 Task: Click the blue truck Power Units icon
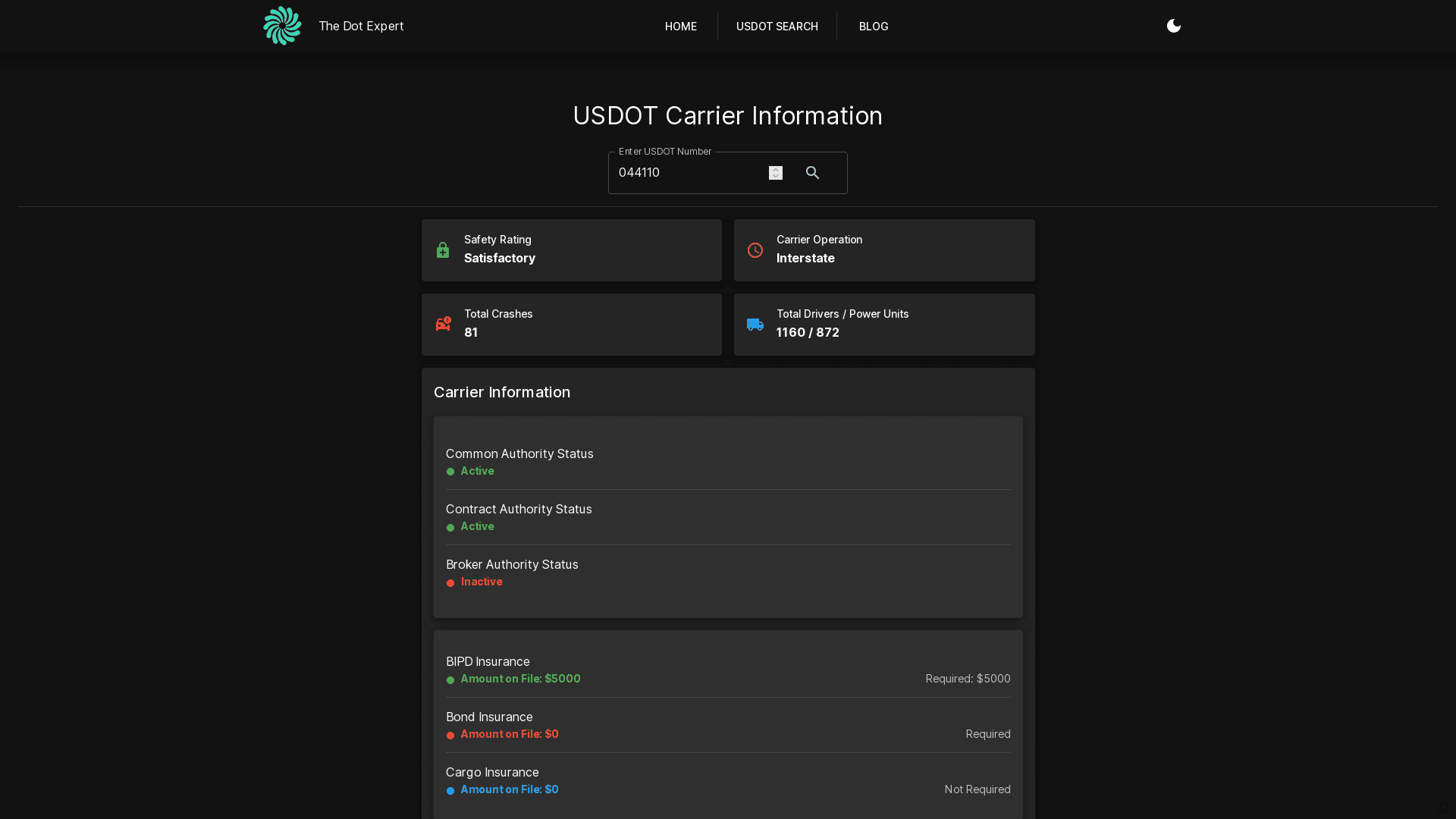(x=755, y=325)
